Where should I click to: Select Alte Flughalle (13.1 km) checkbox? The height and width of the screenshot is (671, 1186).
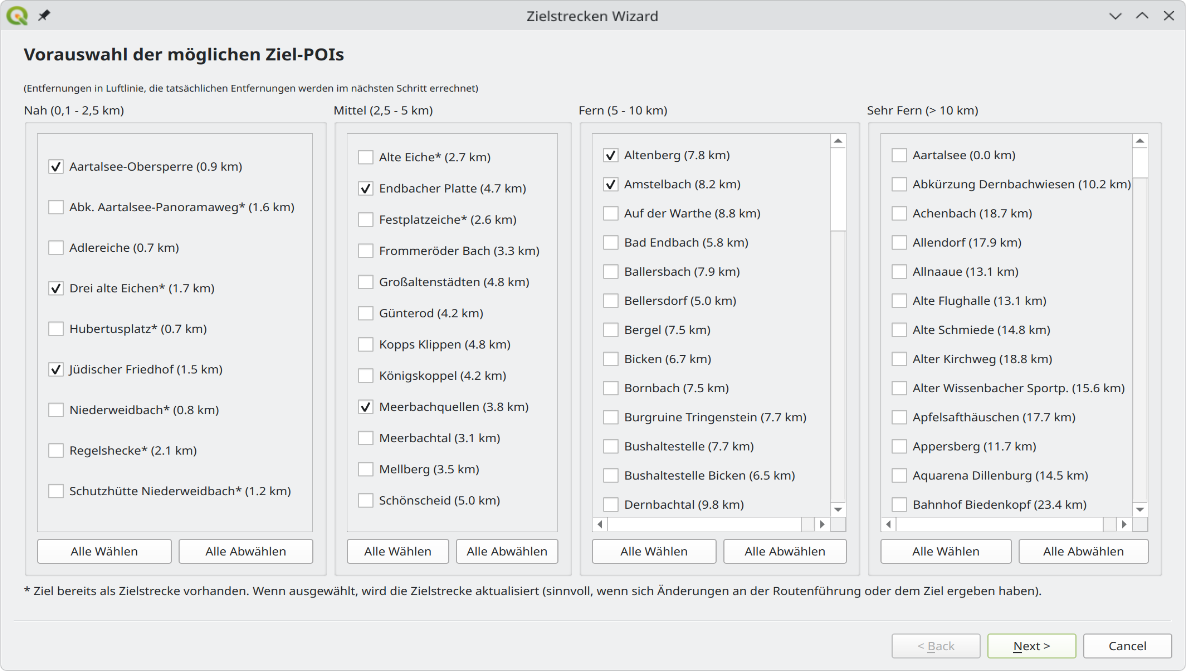(x=899, y=300)
